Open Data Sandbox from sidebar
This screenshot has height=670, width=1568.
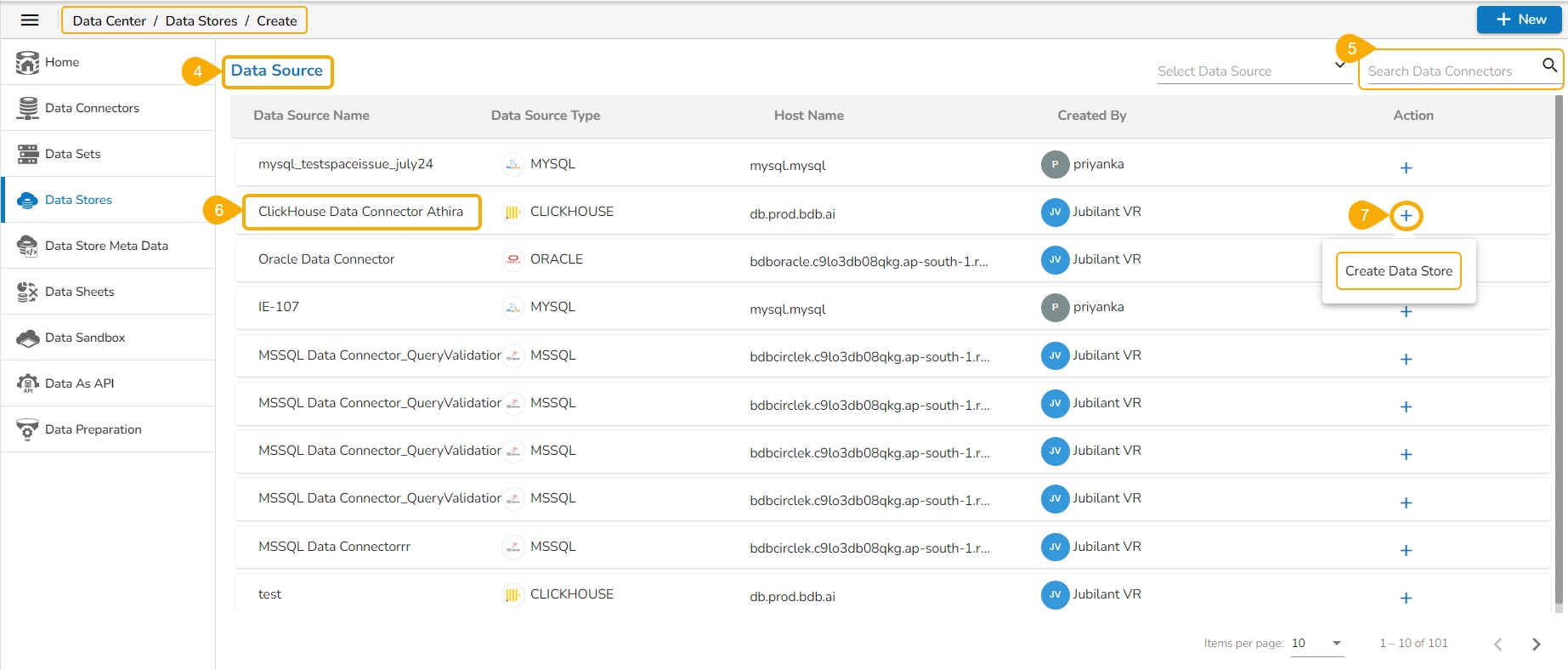click(x=85, y=338)
